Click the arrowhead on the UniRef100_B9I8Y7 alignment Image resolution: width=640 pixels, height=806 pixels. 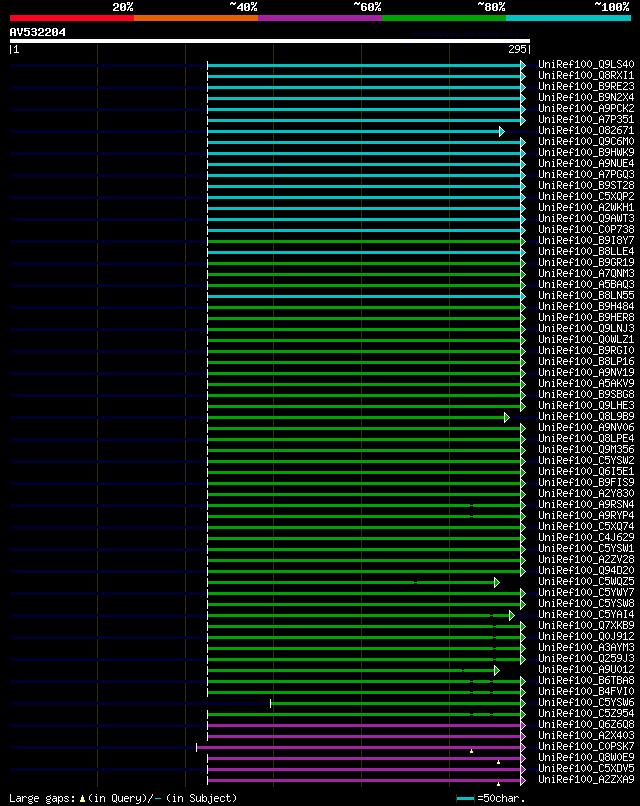point(523,242)
